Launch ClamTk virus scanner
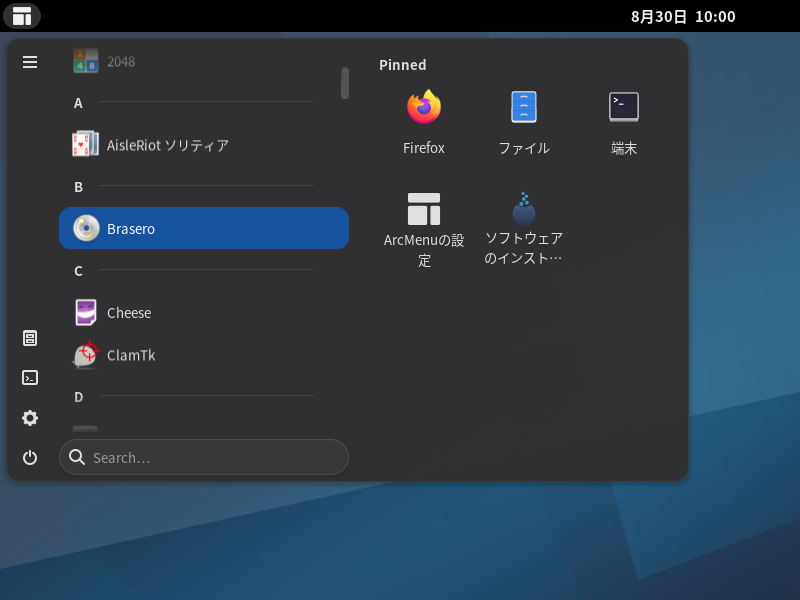800x600 pixels. coord(204,355)
